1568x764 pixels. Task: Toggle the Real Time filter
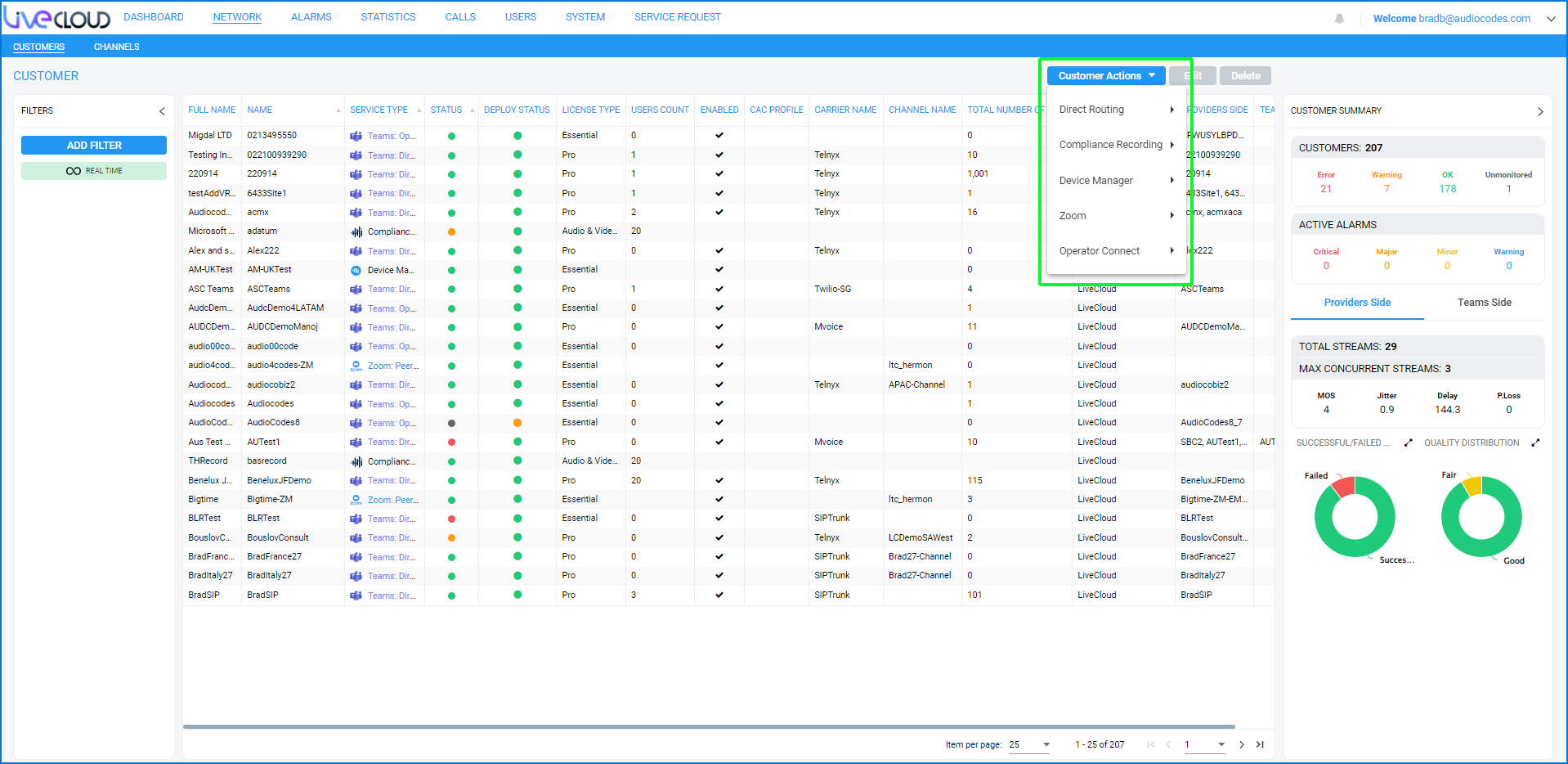tap(94, 171)
